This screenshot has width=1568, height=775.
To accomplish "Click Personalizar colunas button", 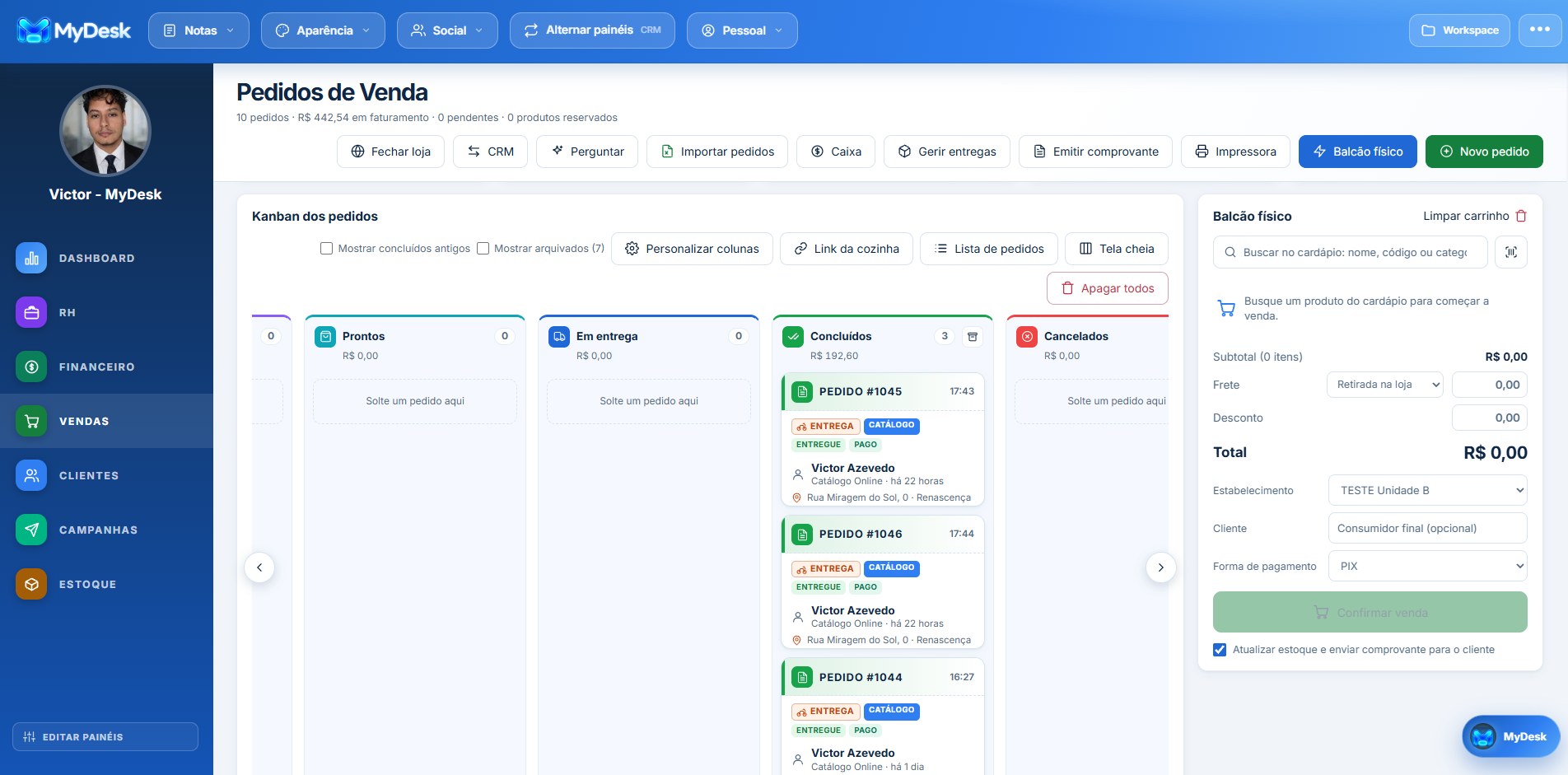I will pos(692,249).
